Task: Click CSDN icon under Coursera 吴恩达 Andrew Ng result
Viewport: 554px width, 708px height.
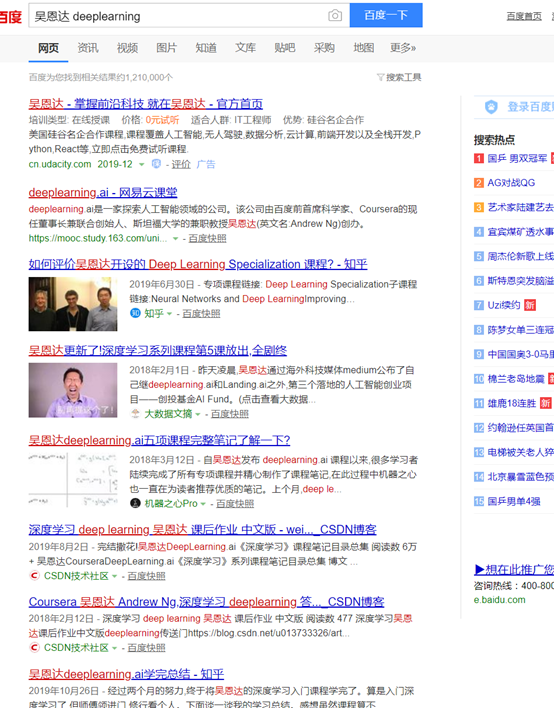Action: [x=34, y=647]
